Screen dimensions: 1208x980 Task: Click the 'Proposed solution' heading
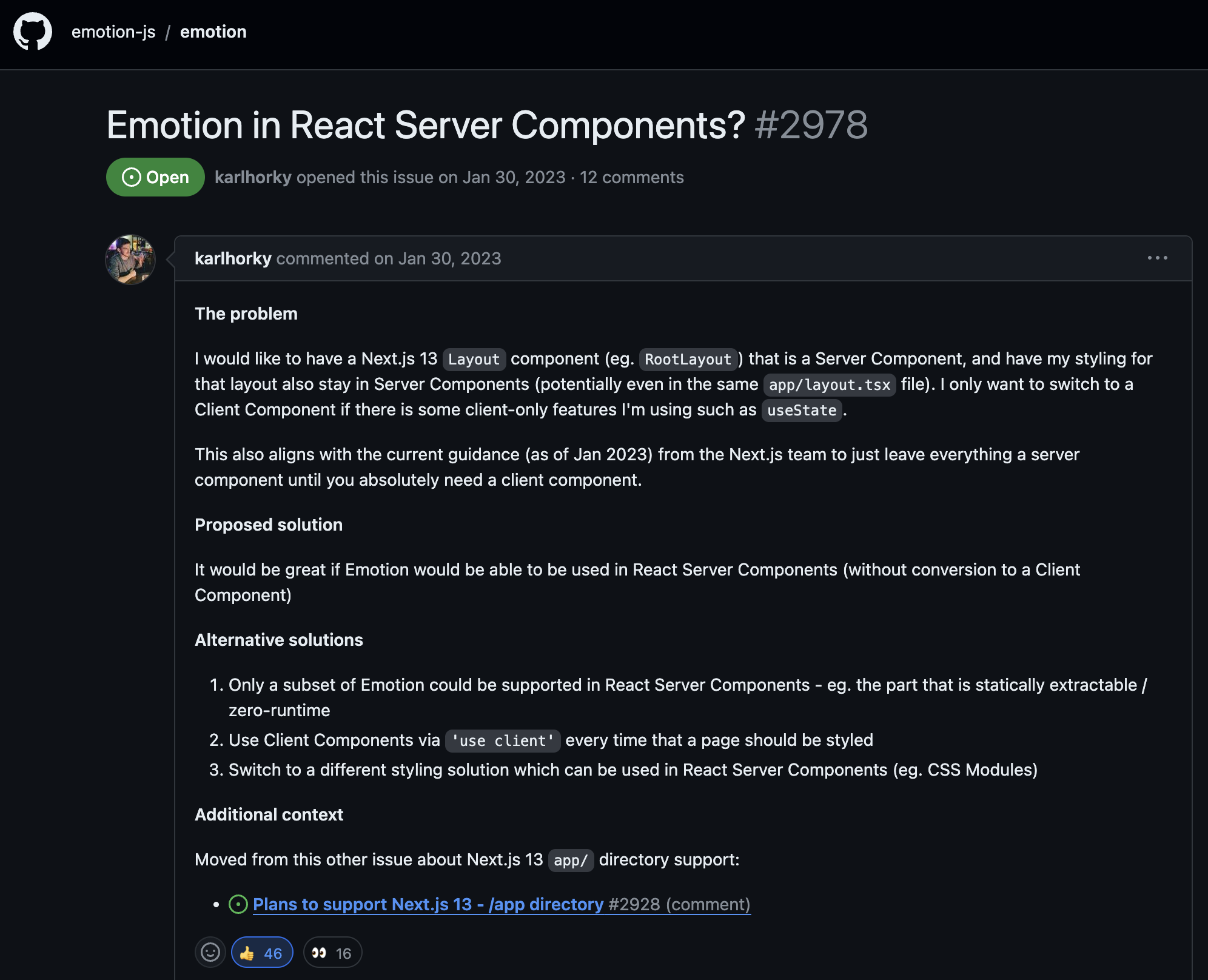coord(269,525)
